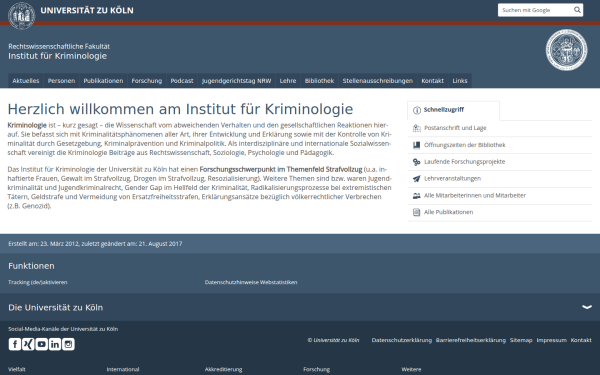Open Kontakt in the top navigation bar
This screenshot has height=375, width=600.
(432, 81)
